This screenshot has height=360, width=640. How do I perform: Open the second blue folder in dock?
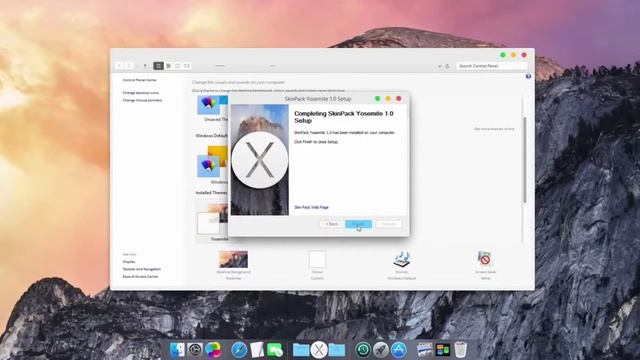pyautogui.click(x=337, y=350)
